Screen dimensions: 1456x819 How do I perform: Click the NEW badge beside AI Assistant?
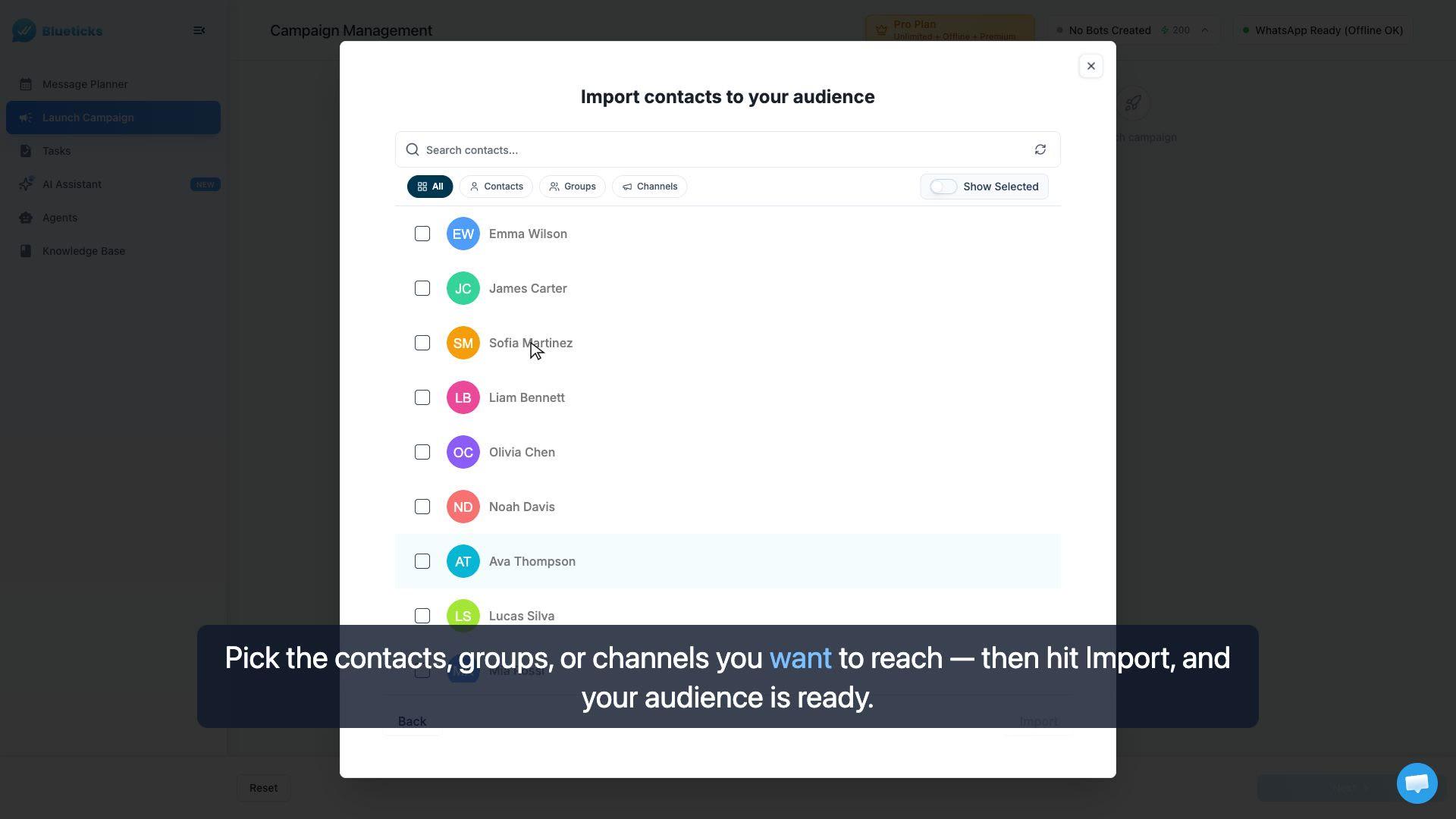[x=205, y=184]
